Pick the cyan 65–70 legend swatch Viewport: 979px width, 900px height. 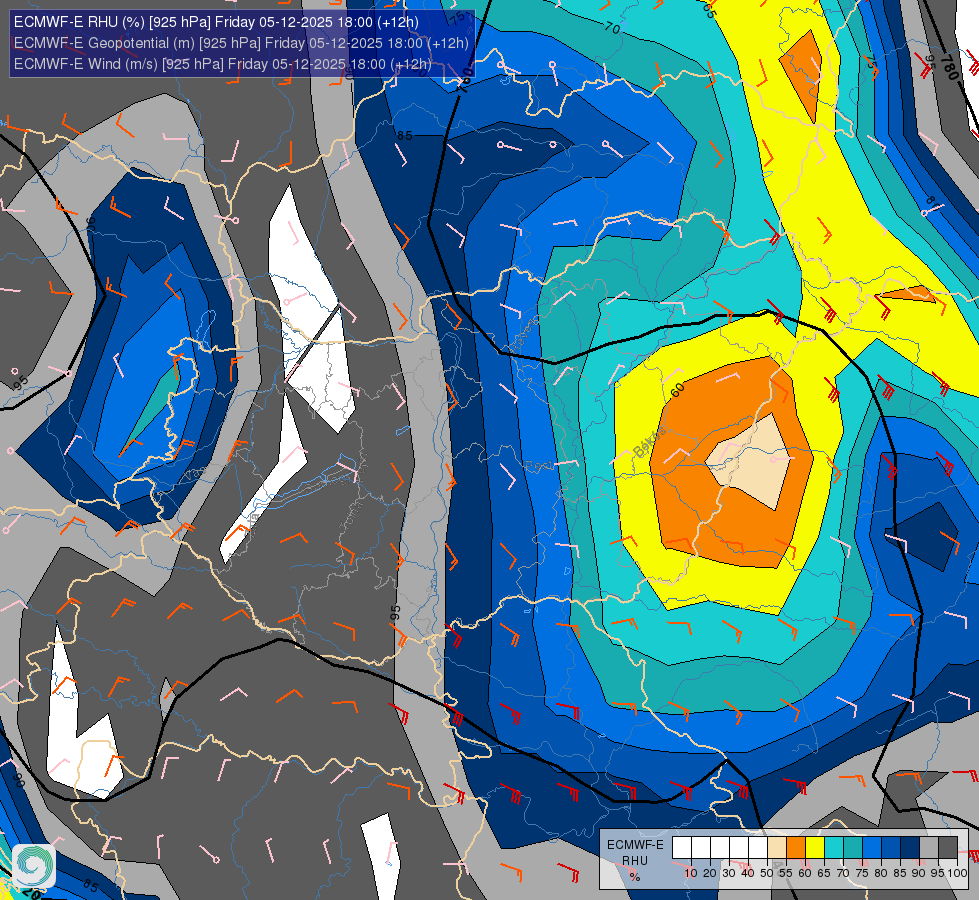[x=834, y=848]
